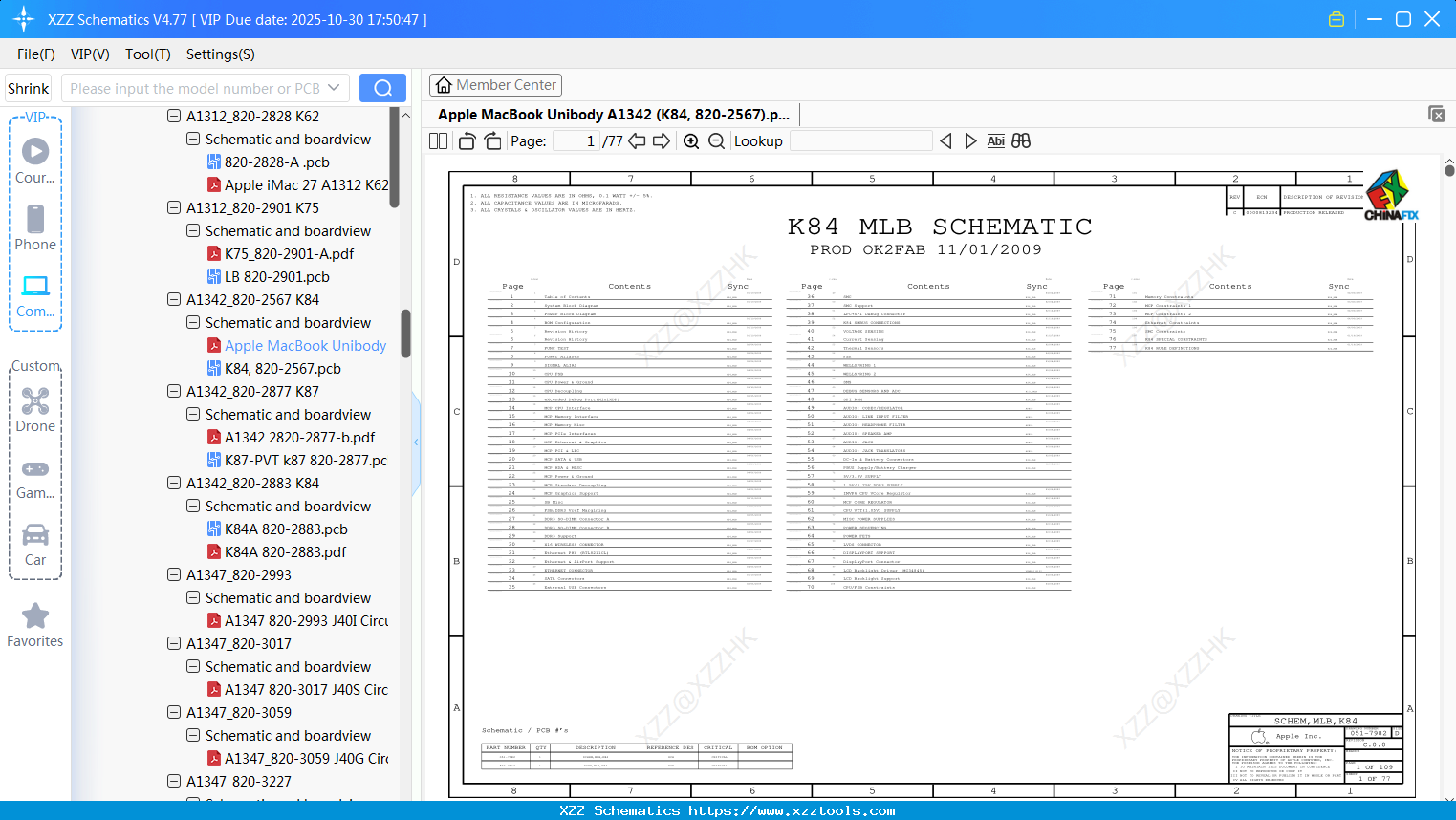Open the K84A 820-2883.pdf file
The image size is (1456, 820).
[x=286, y=551]
